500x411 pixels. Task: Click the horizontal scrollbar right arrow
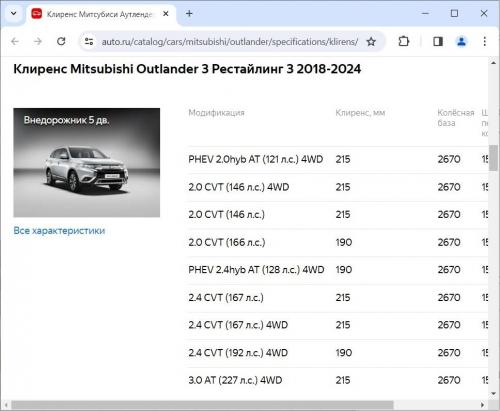pos(482,405)
